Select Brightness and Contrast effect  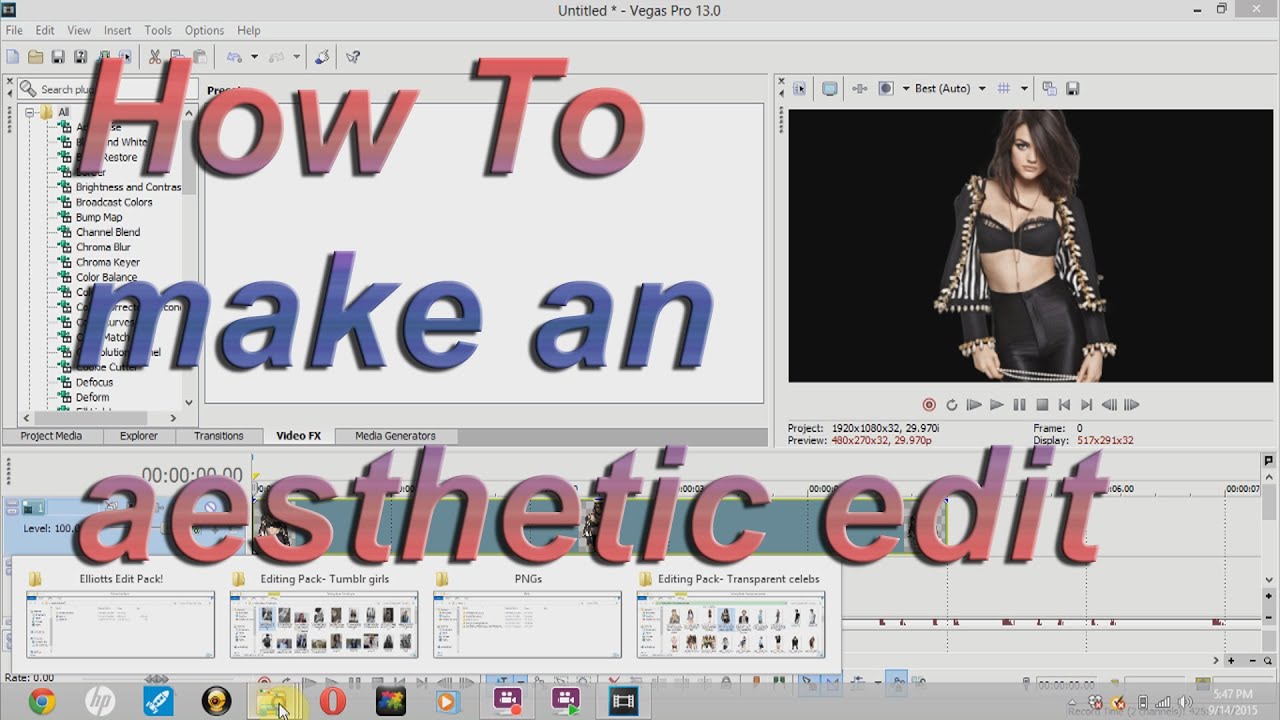coord(128,187)
